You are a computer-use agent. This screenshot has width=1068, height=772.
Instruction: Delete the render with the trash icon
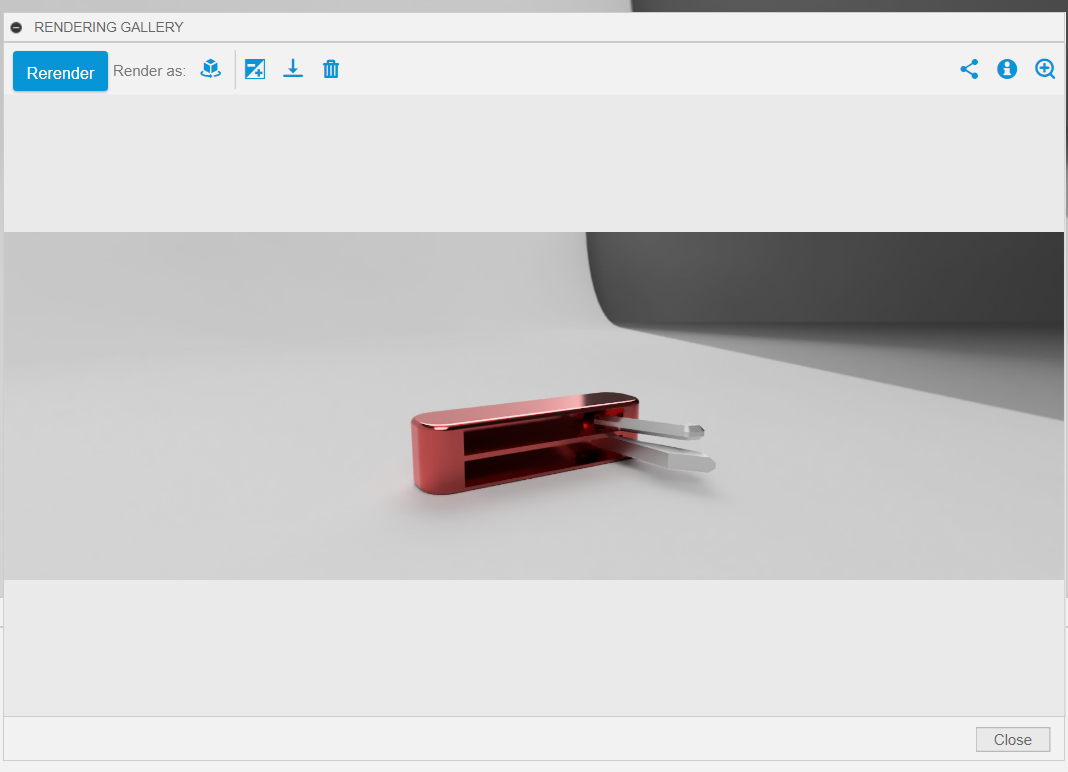click(x=331, y=69)
